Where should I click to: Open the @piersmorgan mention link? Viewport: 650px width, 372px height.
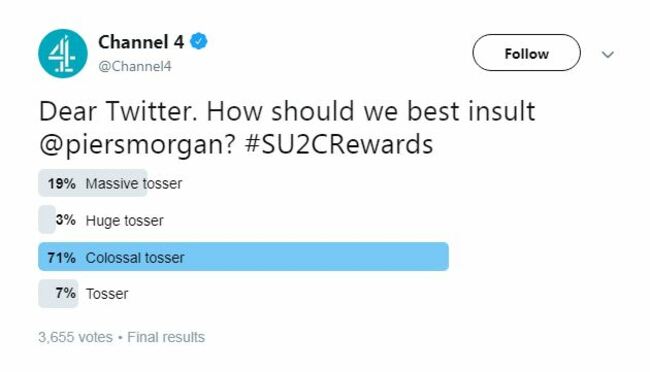click(x=138, y=145)
